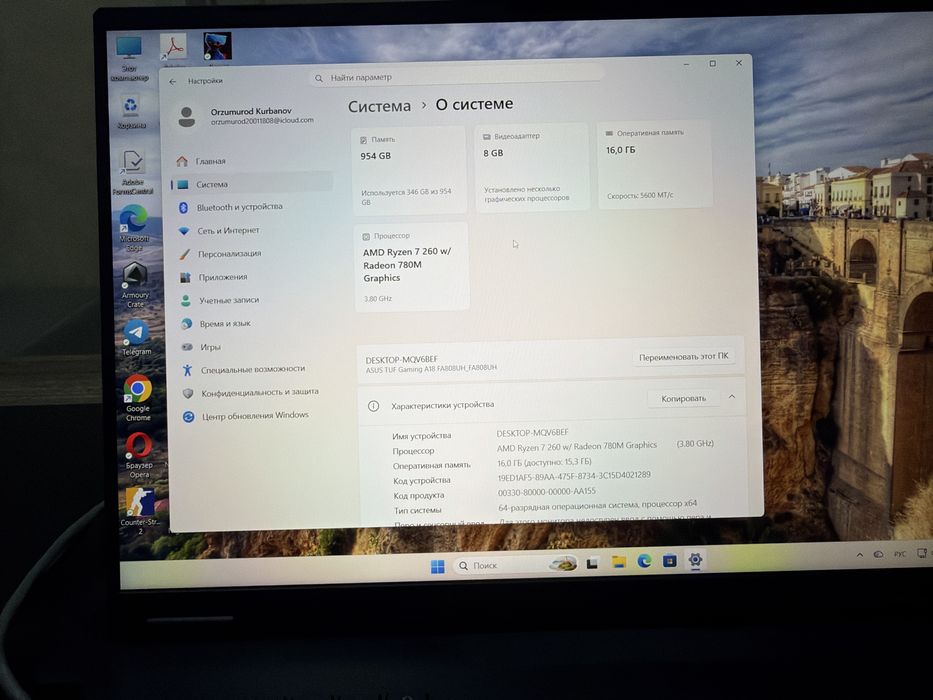Click the Bluetooth icon in the Settings sidebar
The height and width of the screenshot is (700, 933).
(x=183, y=207)
